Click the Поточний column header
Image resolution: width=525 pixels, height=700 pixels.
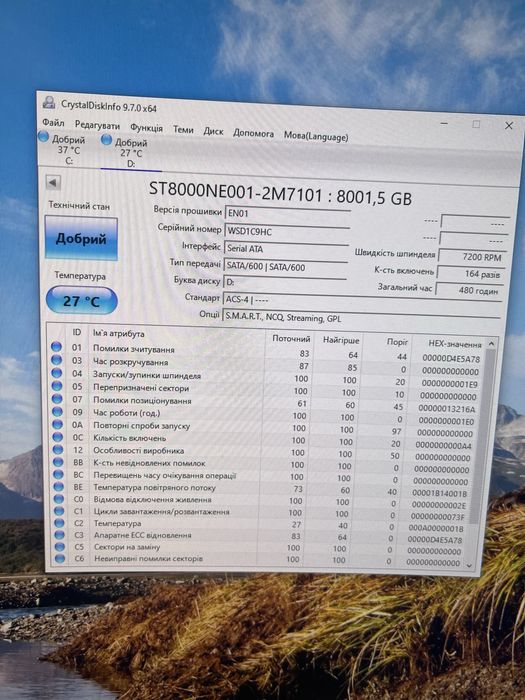tap(291, 338)
